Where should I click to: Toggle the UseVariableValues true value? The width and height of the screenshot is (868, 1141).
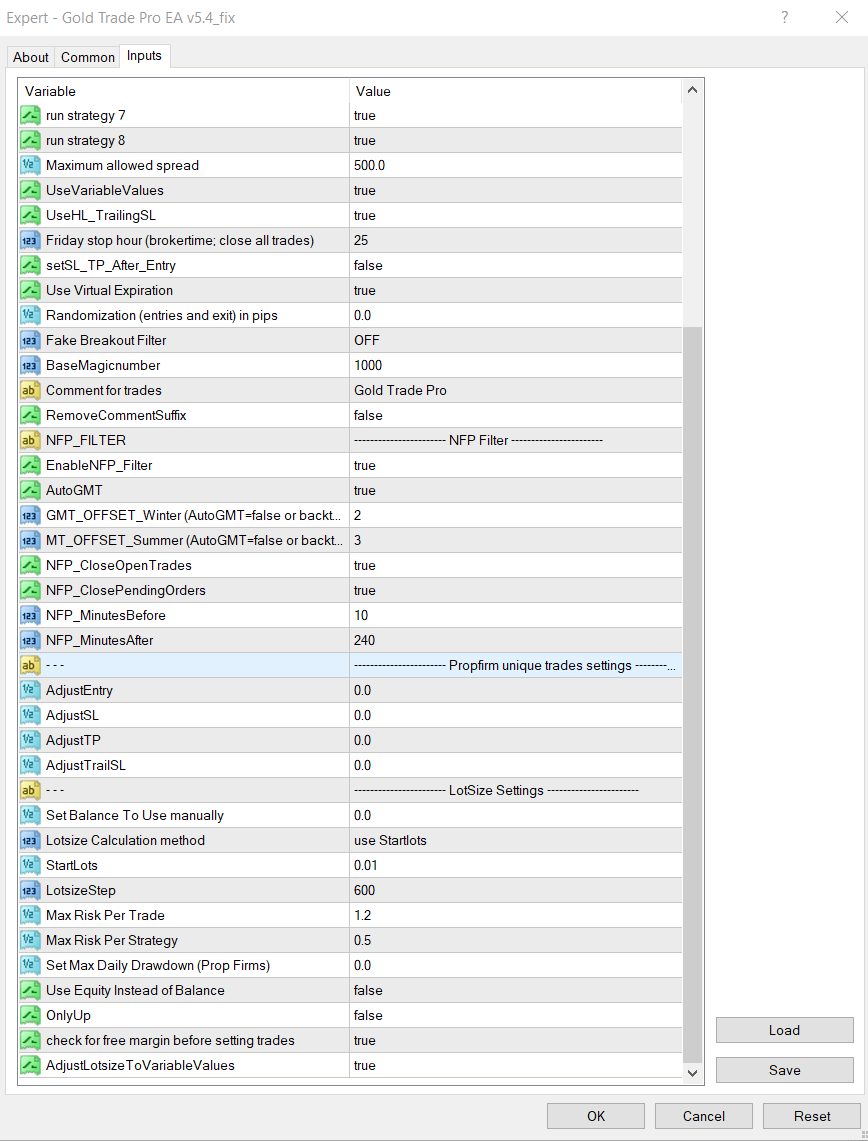click(x=515, y=190)
